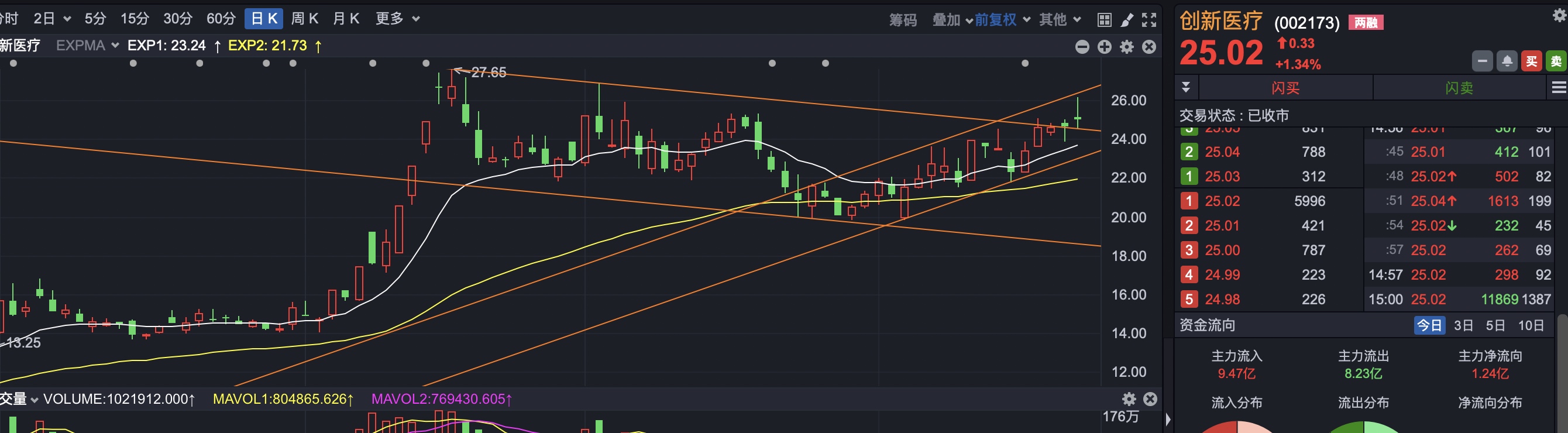Screen dimensions: 1568x433
Task: Click the green 卖 sell button
Action: (x=1556, y=61)
